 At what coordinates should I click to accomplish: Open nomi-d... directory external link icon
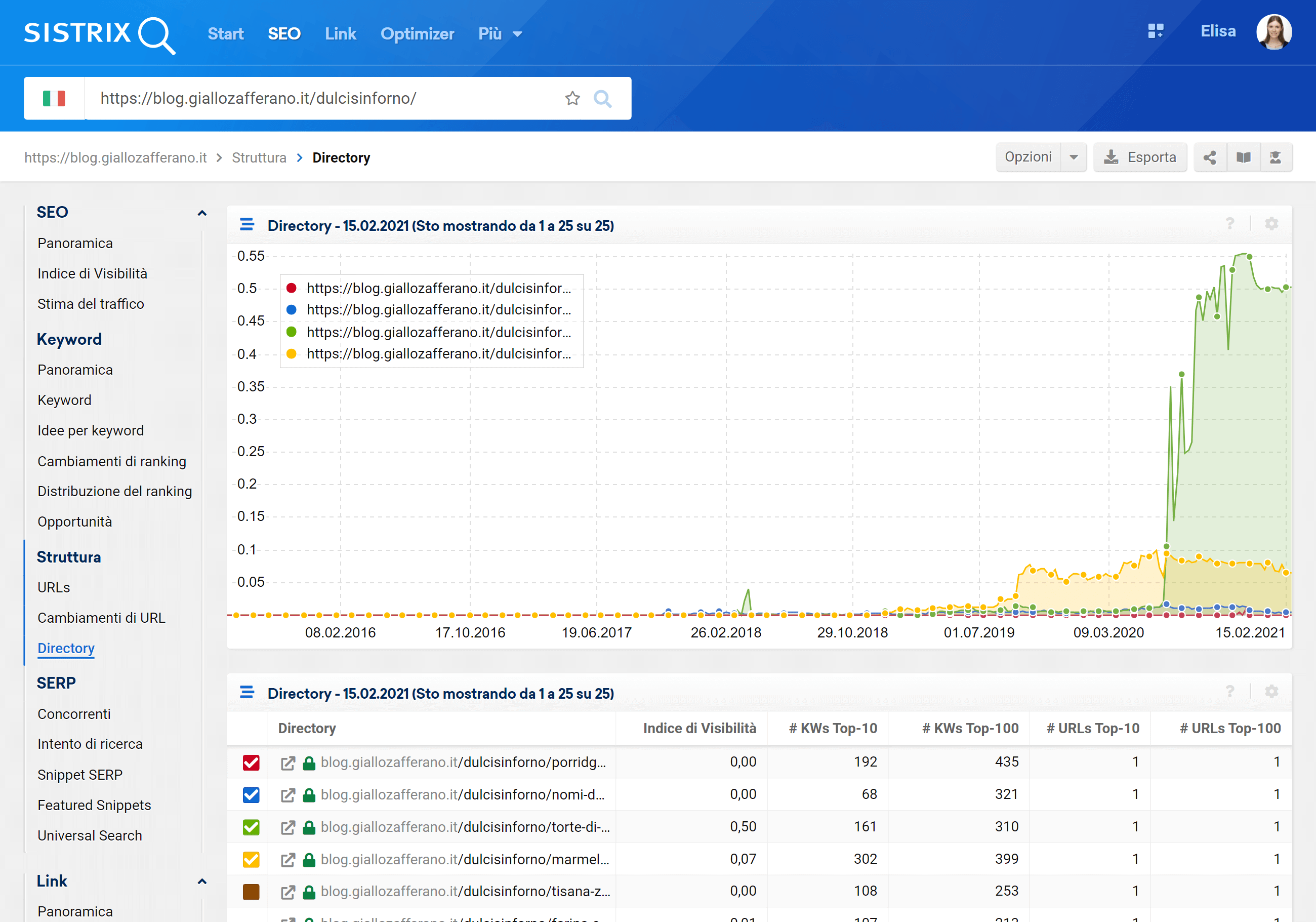click(x=287, y=795)
